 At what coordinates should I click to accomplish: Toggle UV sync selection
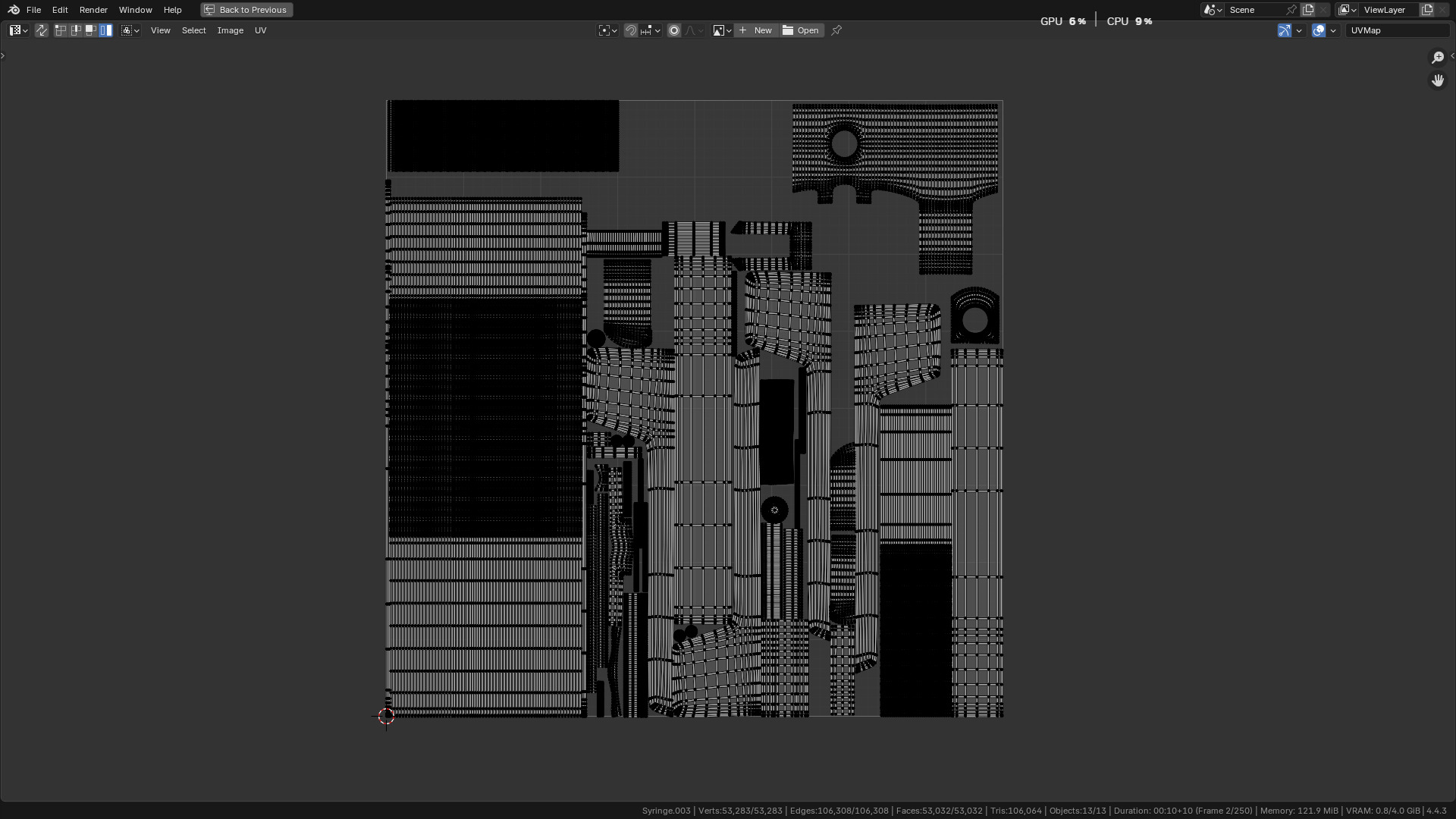(x=42, y=30)
